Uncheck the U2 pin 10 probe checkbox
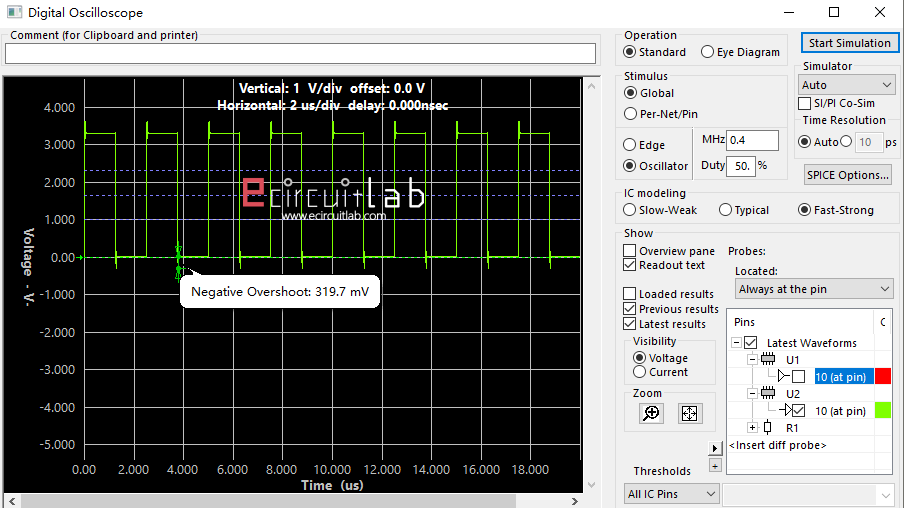The width and height of the screenshot is (904, 508). [798, 411]
